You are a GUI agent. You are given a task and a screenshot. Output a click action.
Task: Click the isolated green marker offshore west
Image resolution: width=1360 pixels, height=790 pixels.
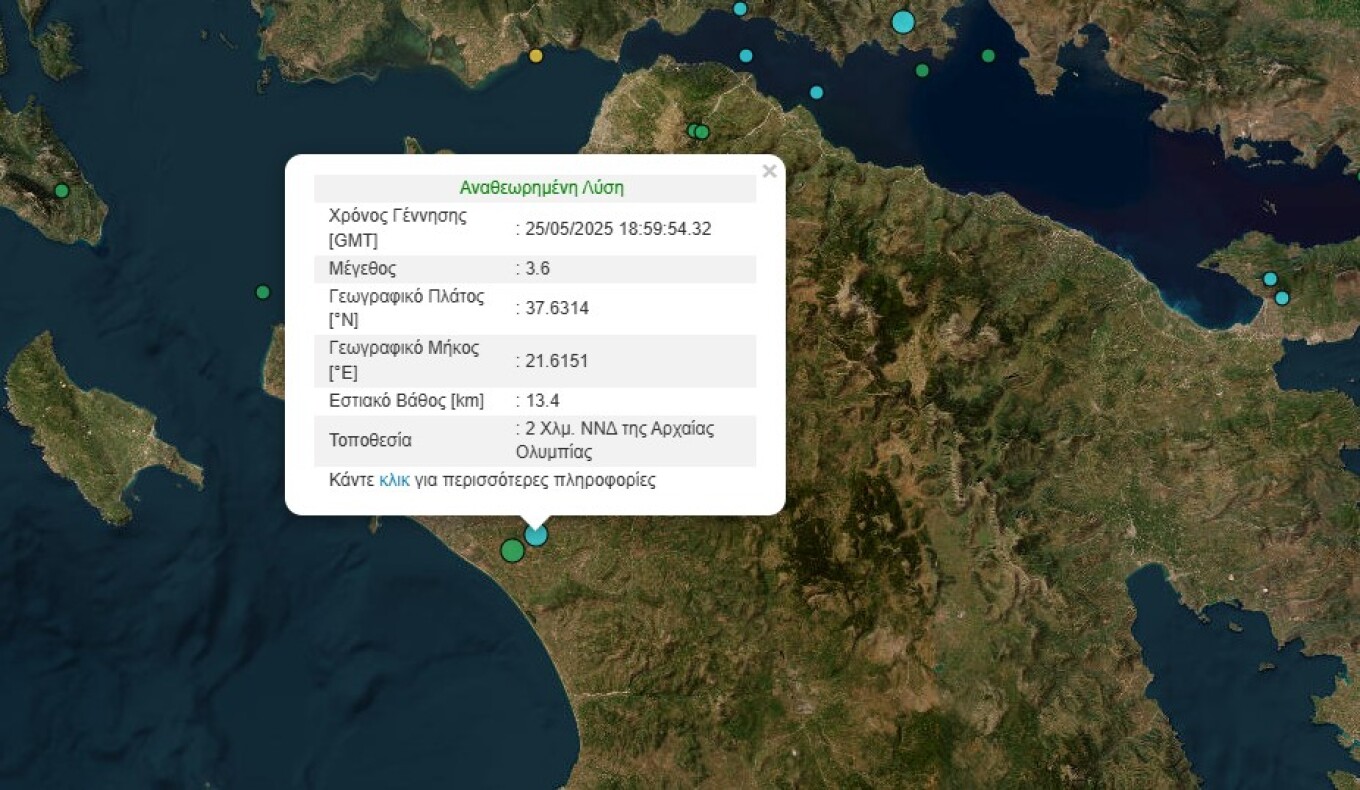(x=262, y=292)
